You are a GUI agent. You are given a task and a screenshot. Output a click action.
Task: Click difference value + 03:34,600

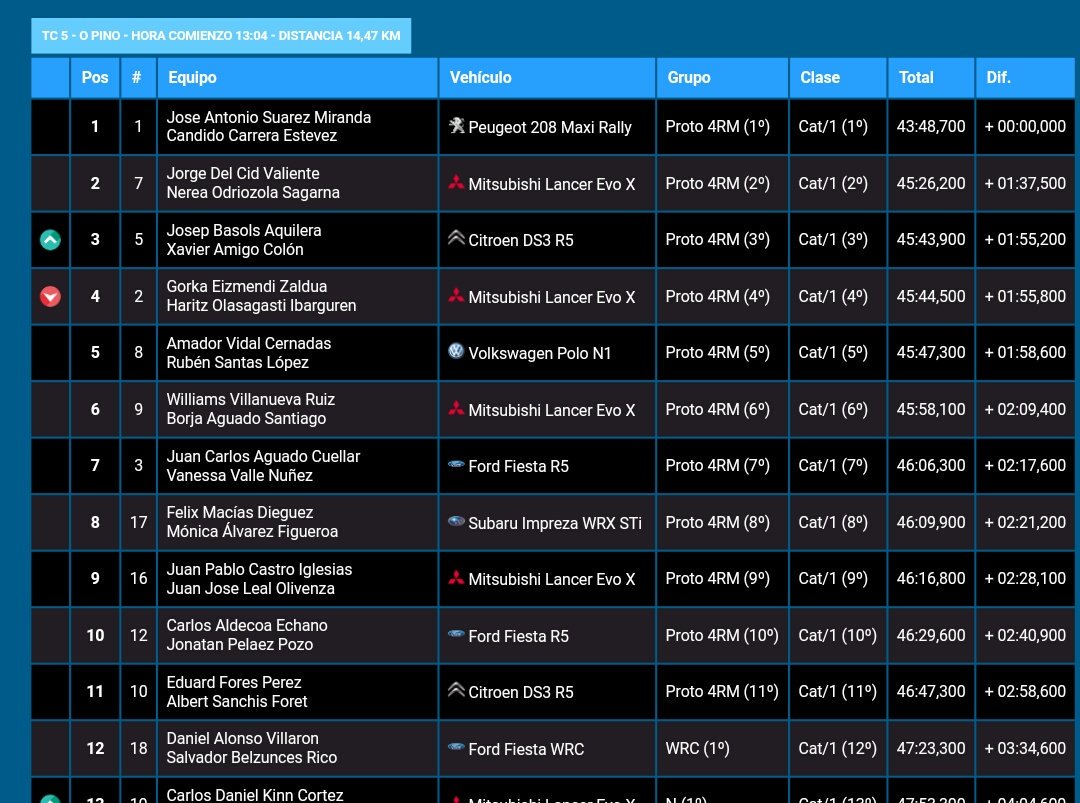coord(1025,749)
